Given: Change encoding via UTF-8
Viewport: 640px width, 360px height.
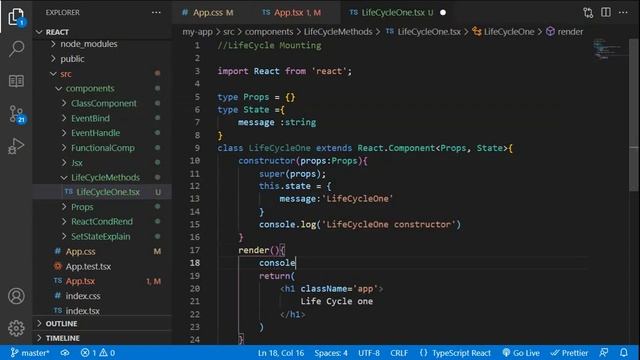Looking at the screenshot, I should coord(369,353).
